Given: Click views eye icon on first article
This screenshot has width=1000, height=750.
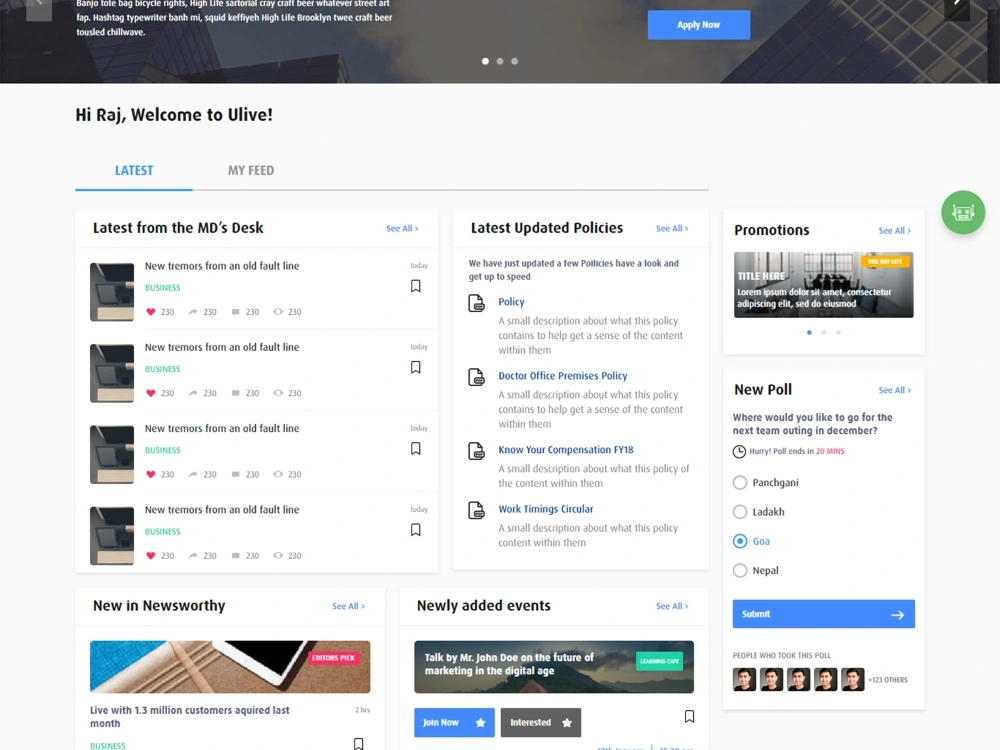Looking at the screenshot, I should (278, 312).
